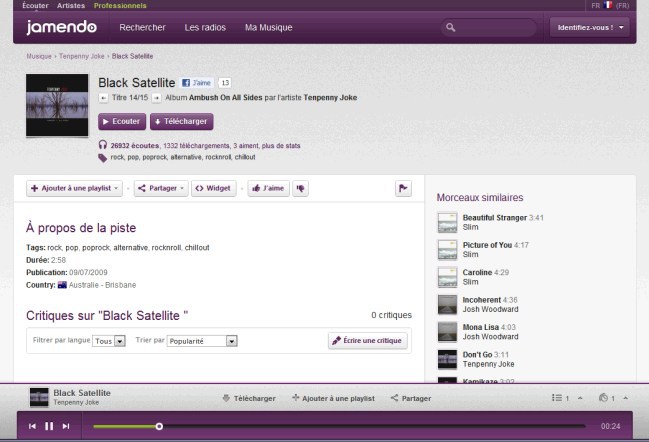This screenshot has width=649, height=442.
Task: Select the Artistes top tab
Action: 71,5
